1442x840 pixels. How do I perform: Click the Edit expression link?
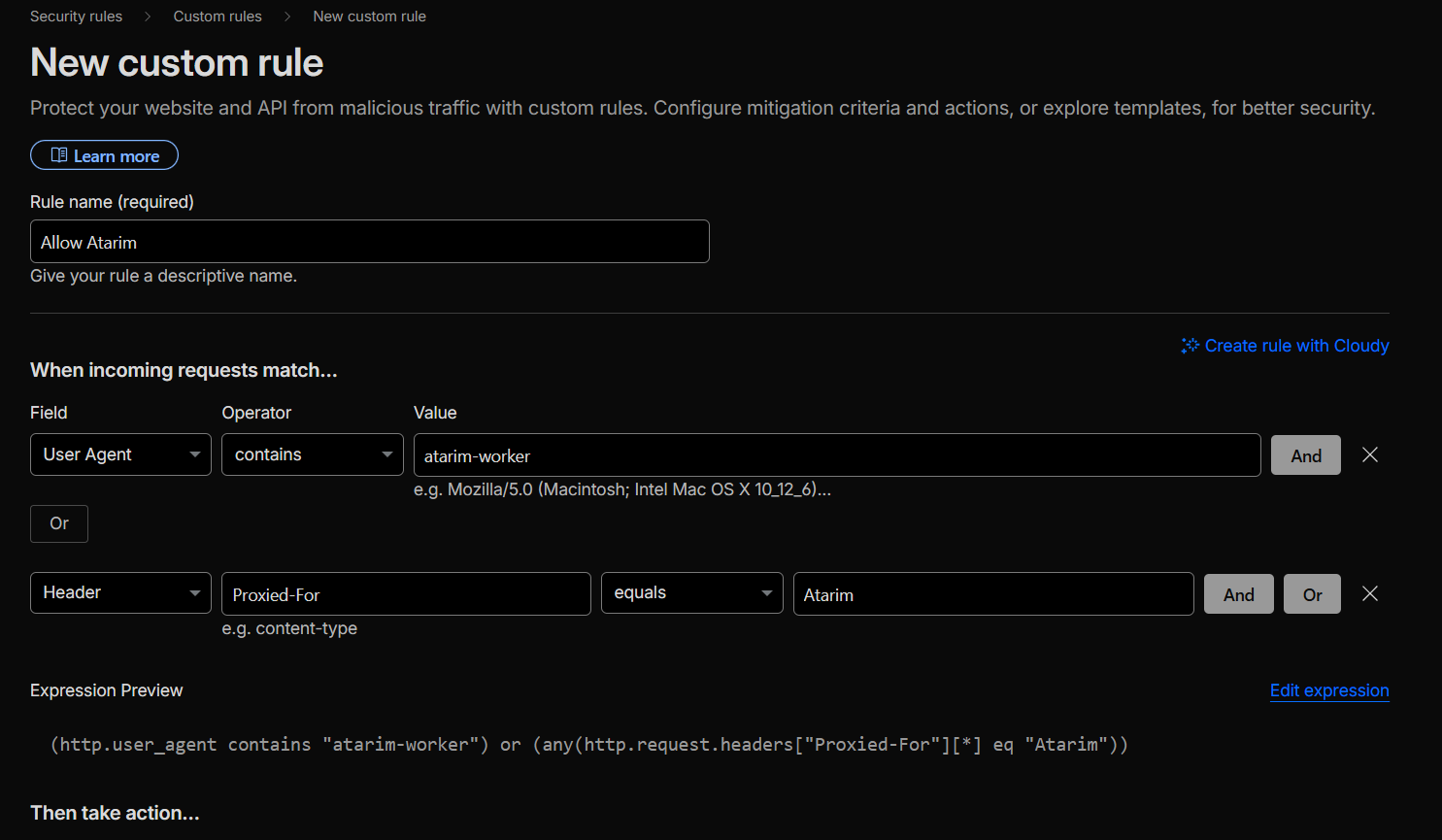tap(1328, 690)
